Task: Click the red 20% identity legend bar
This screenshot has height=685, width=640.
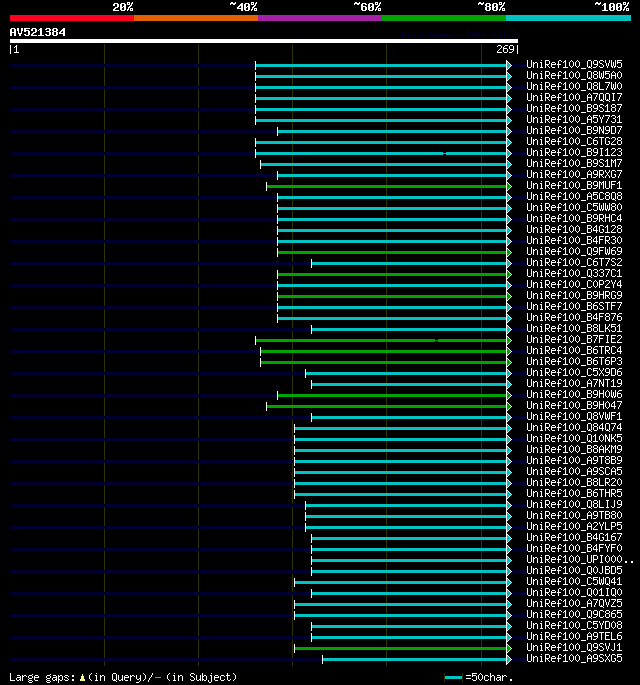Action: pos(72,18)
